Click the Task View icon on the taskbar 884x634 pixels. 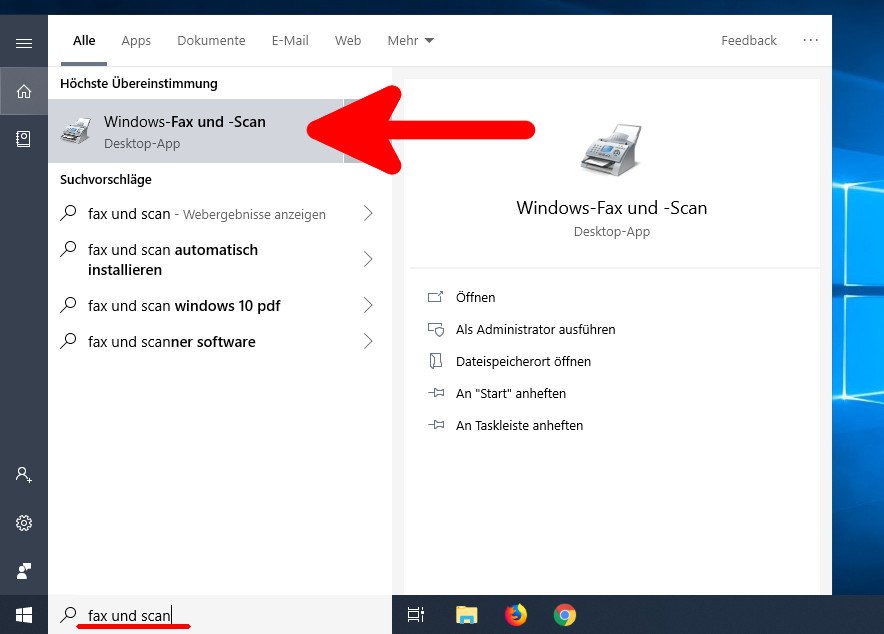(x=416, y=614)
